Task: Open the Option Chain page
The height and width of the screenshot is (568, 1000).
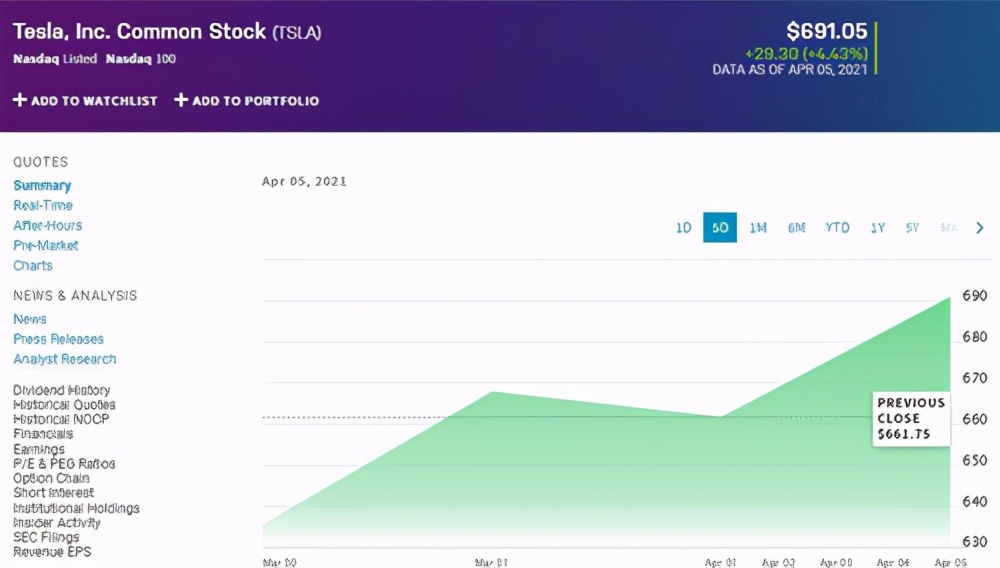Action: (x=51, y=478)
